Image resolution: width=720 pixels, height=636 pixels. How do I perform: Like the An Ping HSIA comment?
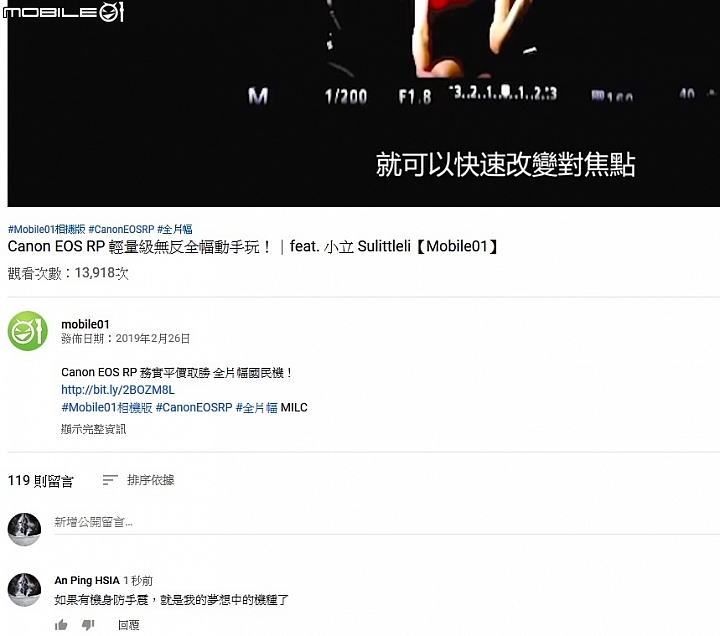(x=61, y=625)
